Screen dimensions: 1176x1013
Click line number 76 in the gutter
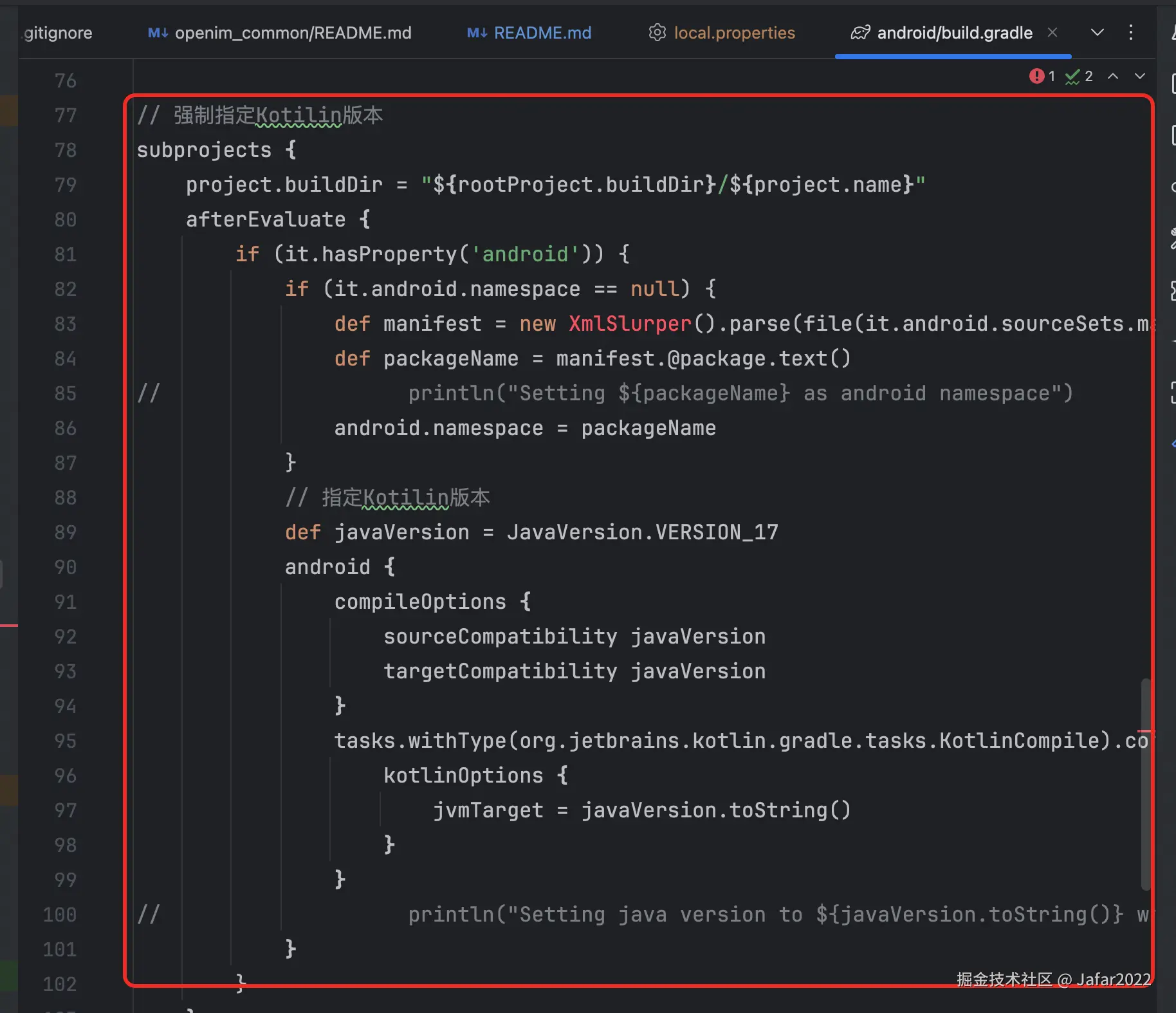point(66,80)
